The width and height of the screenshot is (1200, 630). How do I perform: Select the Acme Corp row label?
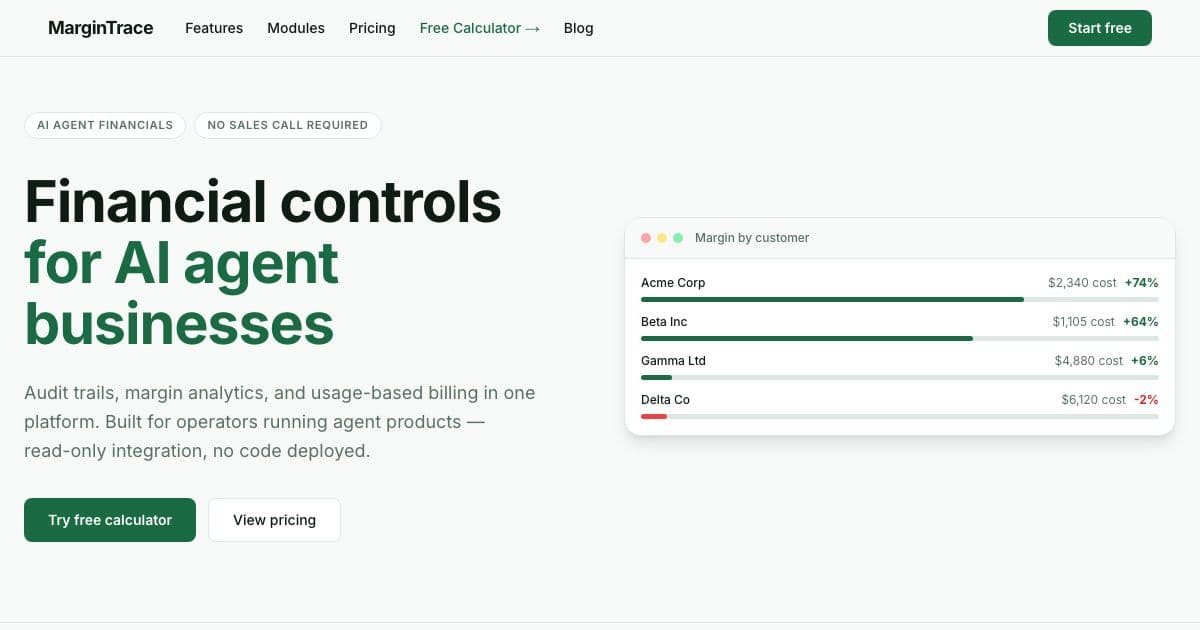673,283
